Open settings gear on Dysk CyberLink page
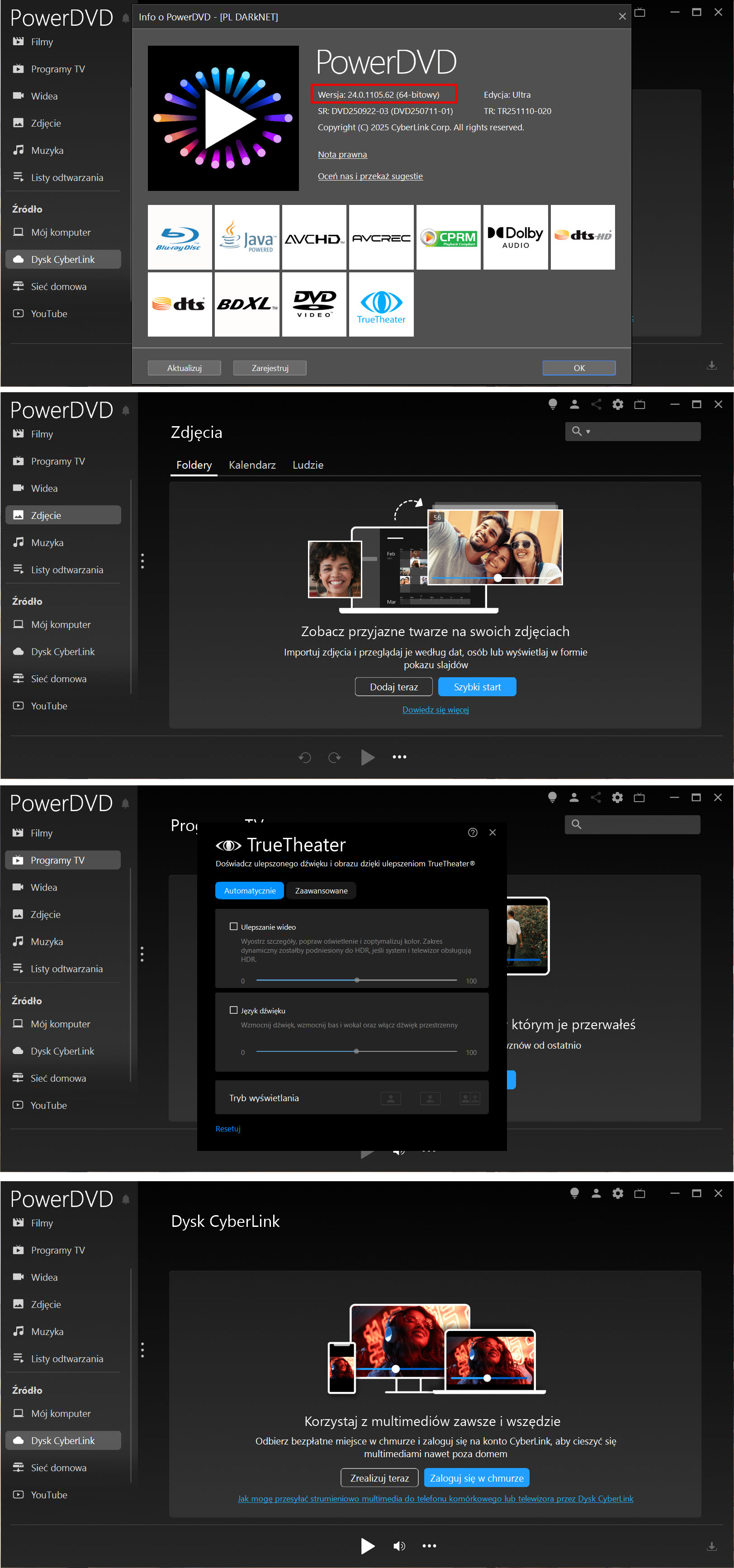Screen dimensions: 734x1568 [x=618, y=1193]
